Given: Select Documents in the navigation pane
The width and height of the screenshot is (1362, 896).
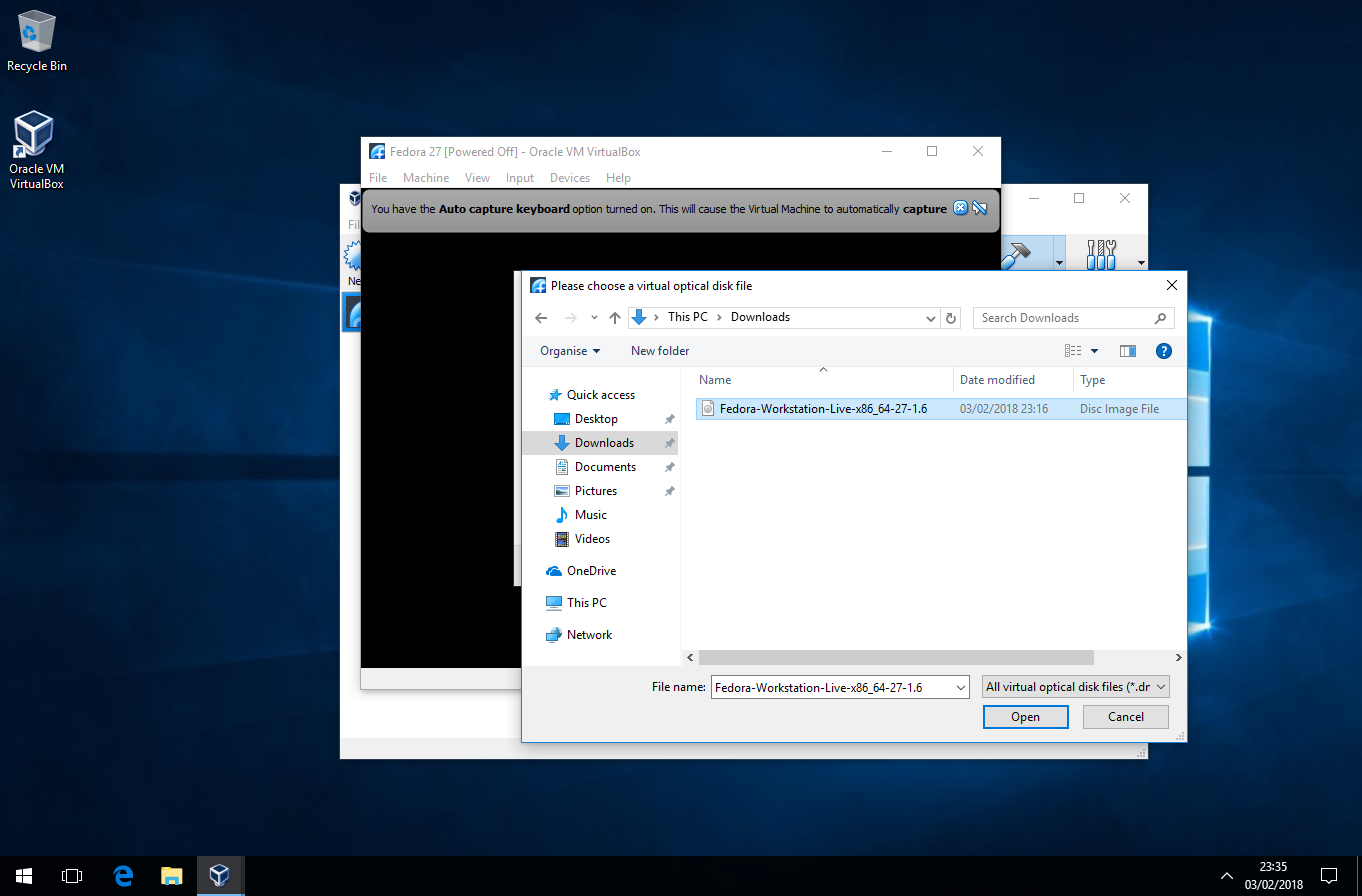Looking at the screenshot, I should [605, 467].
